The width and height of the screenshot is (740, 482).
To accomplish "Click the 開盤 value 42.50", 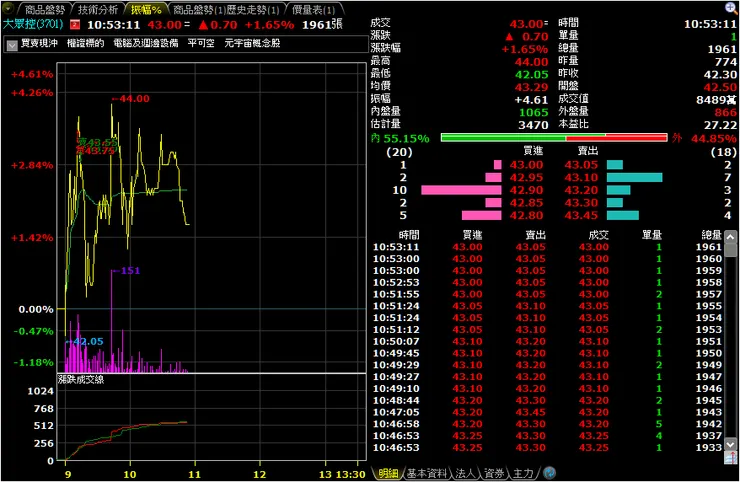I will tap(720, 87).
